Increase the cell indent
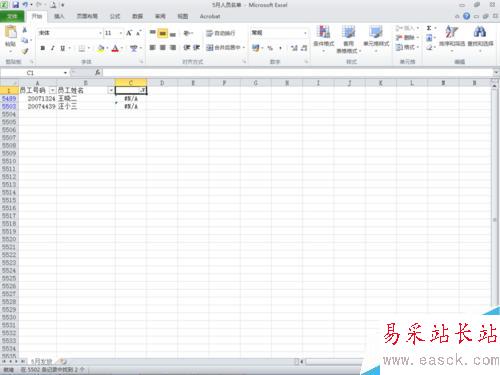The height and width of the screenshot is (375, 500). coord(197,48)
